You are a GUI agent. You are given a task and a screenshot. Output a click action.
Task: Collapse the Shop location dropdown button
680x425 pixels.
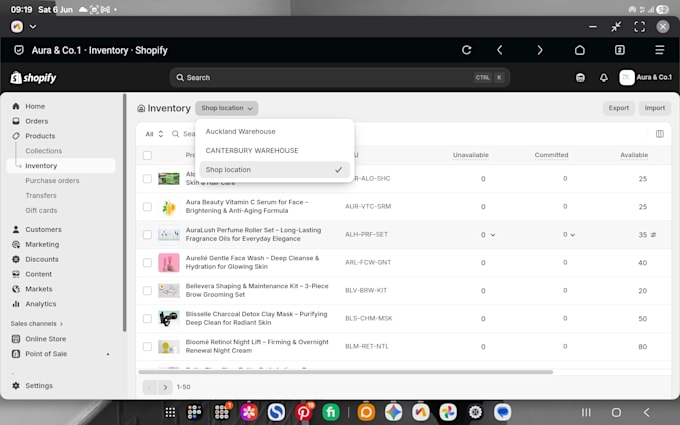click(227, 108)
